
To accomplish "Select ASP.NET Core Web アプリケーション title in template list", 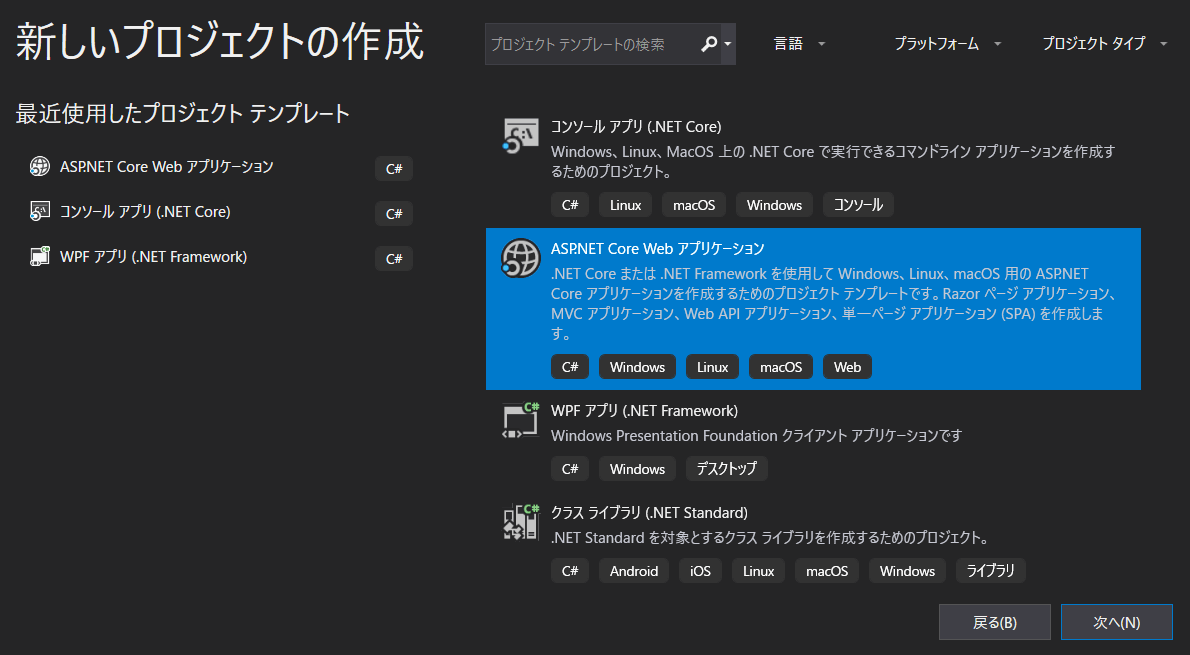I will [657, 248].
